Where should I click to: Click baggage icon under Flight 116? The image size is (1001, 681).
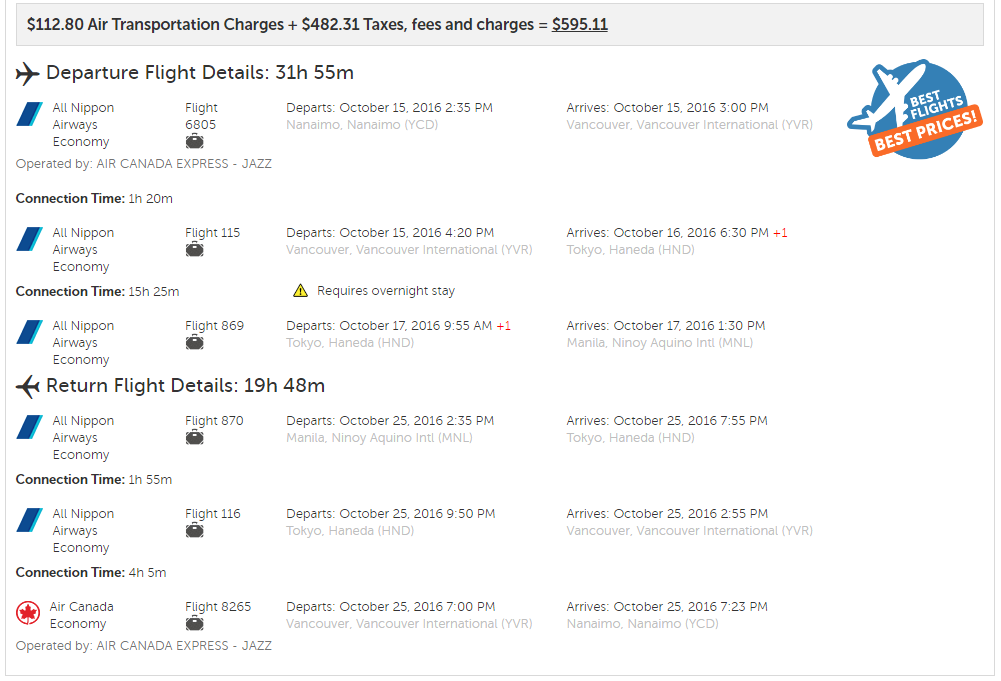195,530
